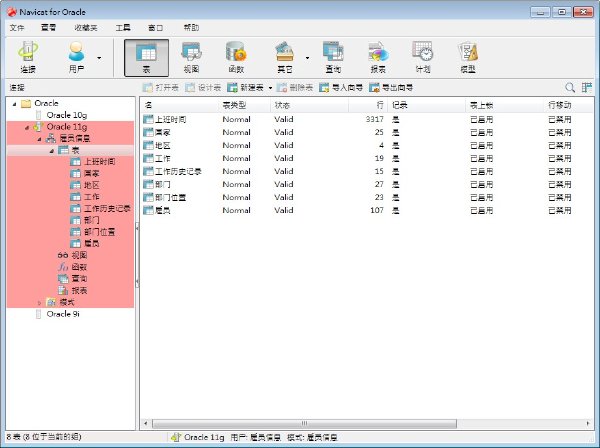Open the 计划 (Schedule) toolbar button
This screenshot has width=600, height=448.
pos(423,58)
